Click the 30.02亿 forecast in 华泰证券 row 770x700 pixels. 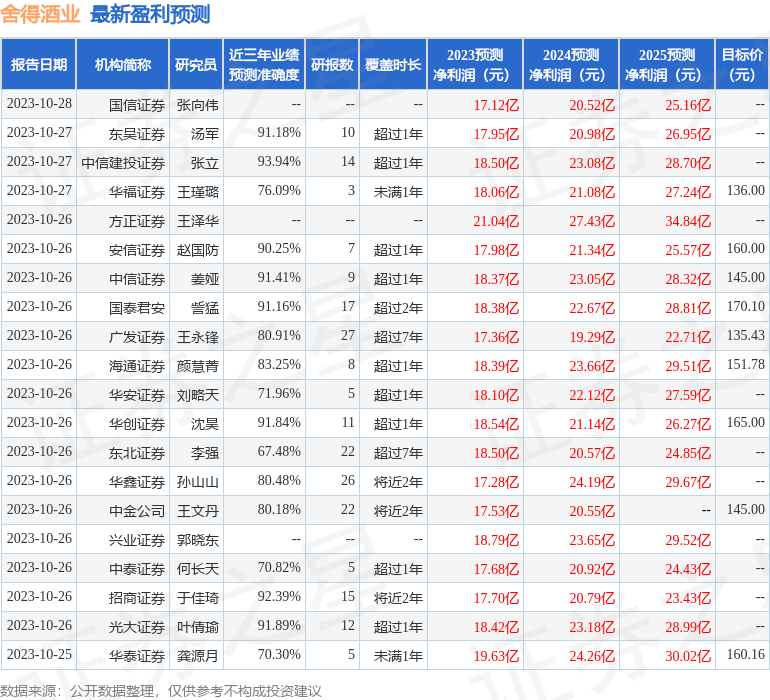coord(688,656)
